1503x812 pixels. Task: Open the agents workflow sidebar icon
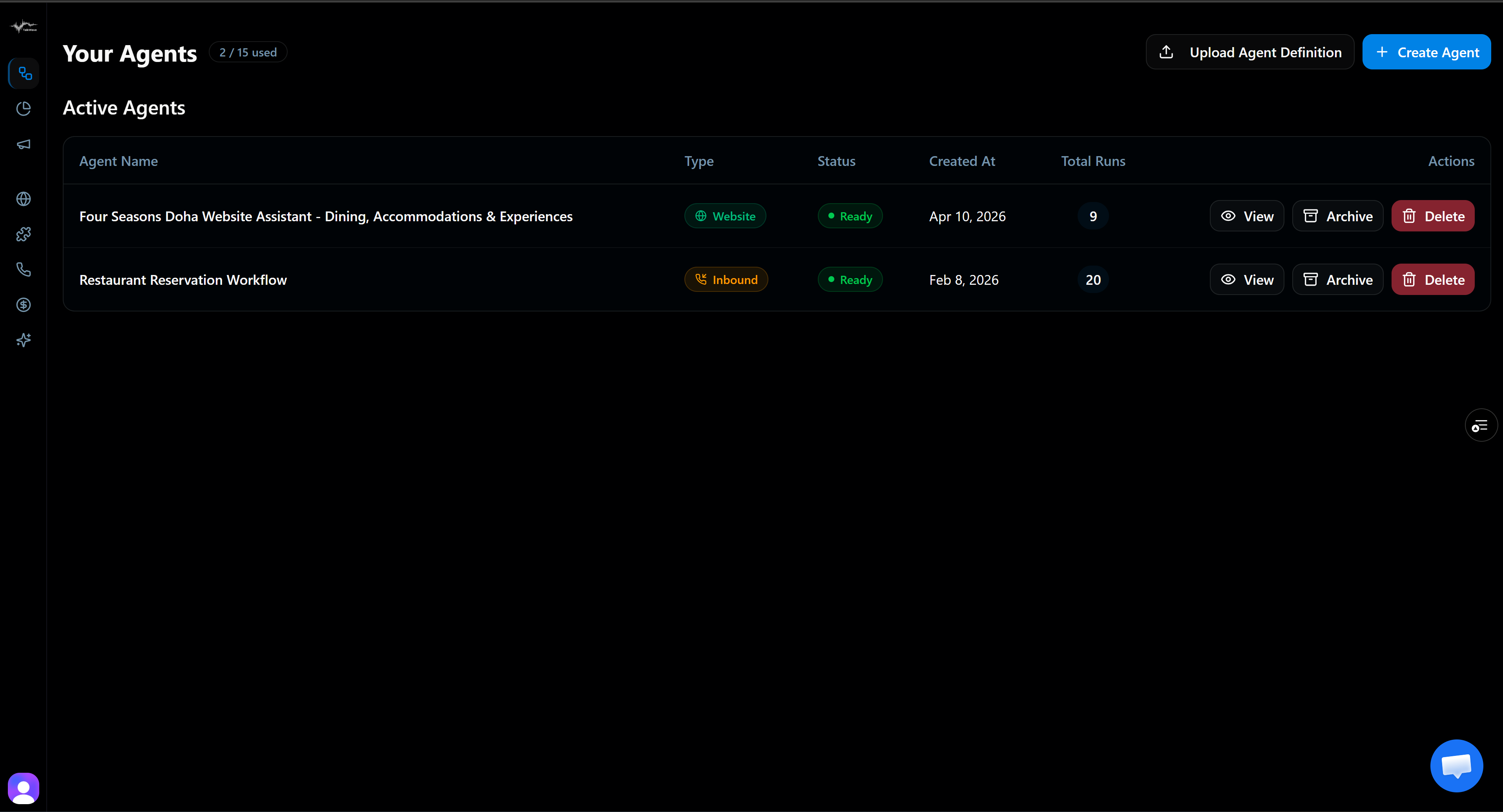24,73
